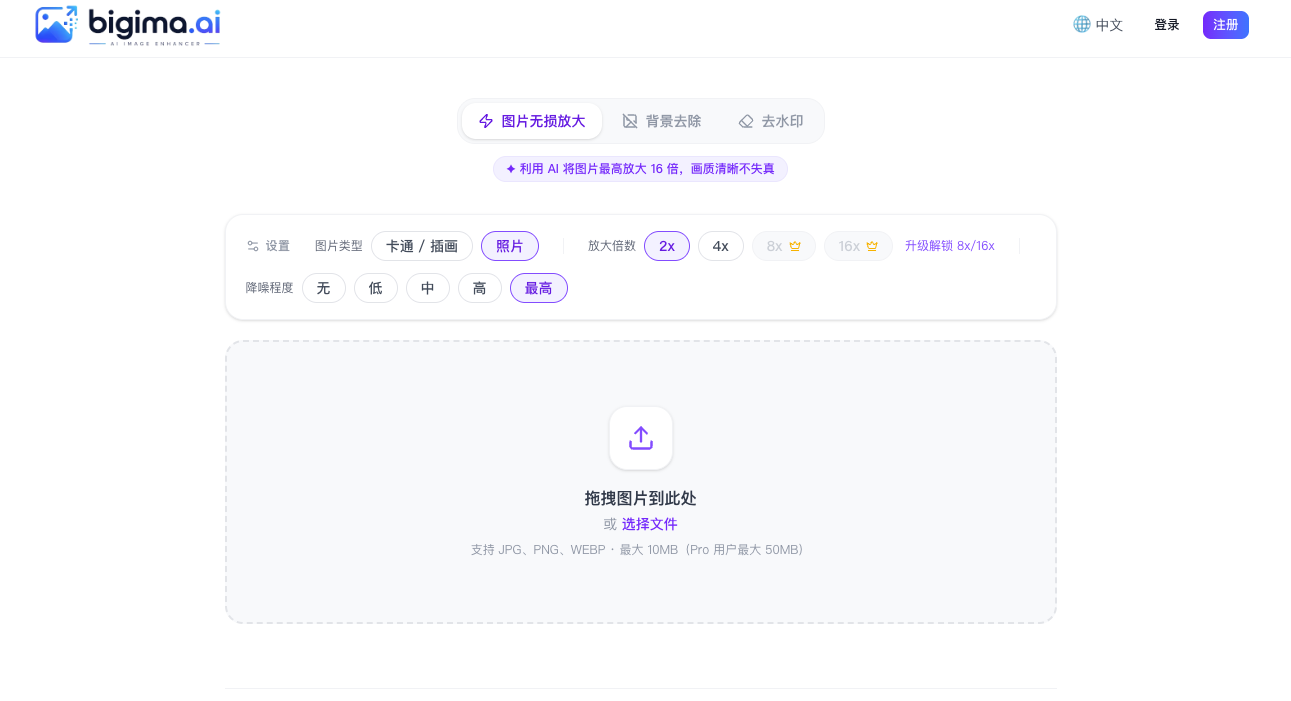Click the 登录 login link

pos(1167,25)
